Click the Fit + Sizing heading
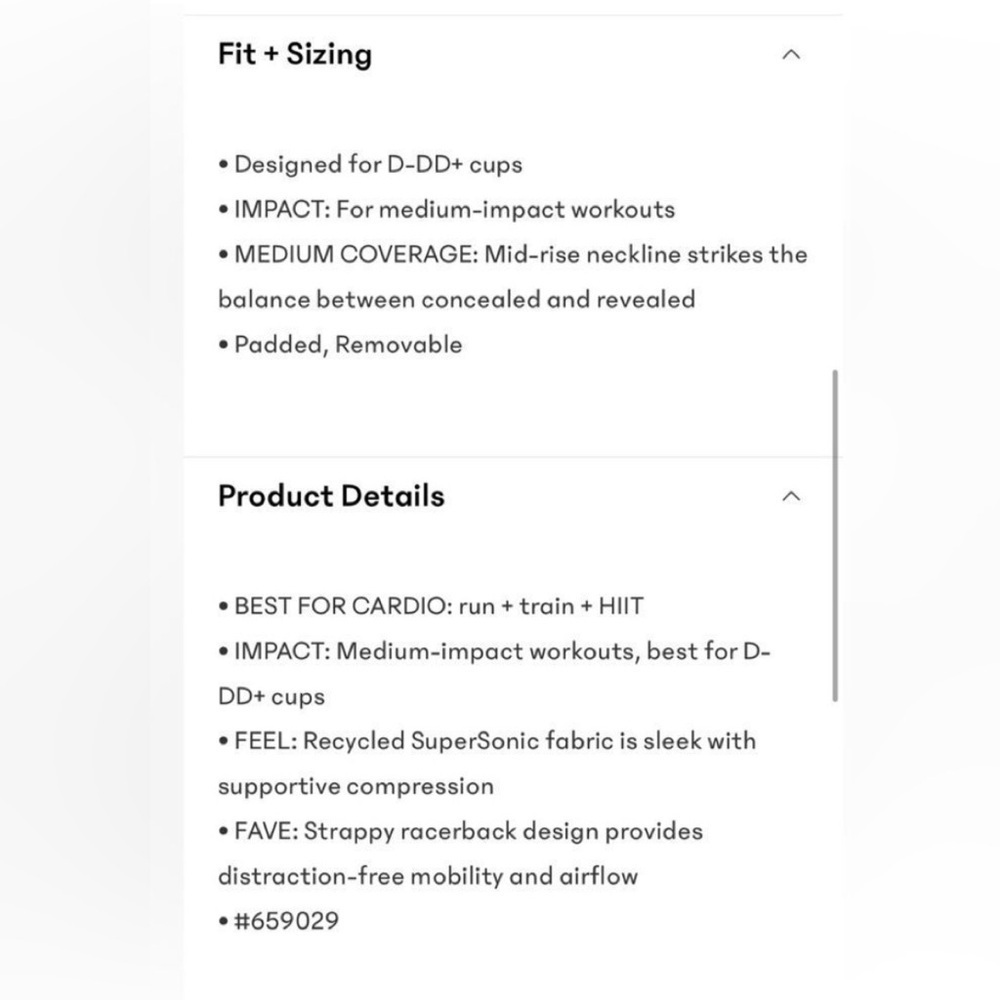Viewport: 1000px width, 1000px height. point(295,54)
